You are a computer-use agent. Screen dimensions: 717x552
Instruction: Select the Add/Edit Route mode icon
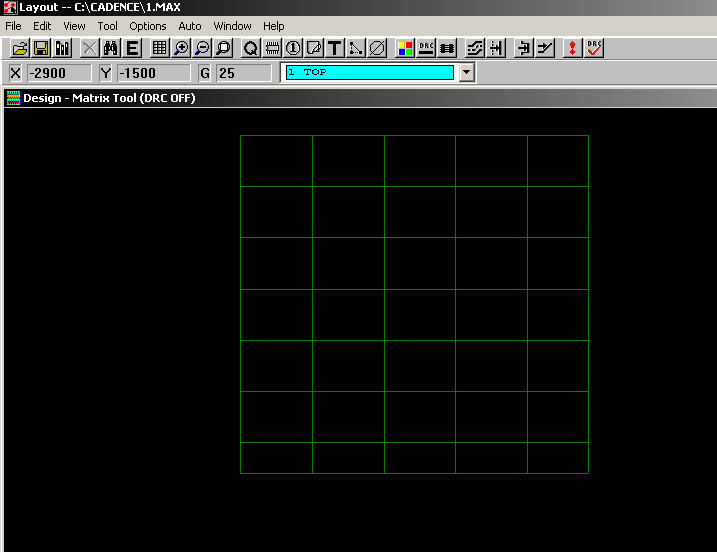tap(524, 48)
